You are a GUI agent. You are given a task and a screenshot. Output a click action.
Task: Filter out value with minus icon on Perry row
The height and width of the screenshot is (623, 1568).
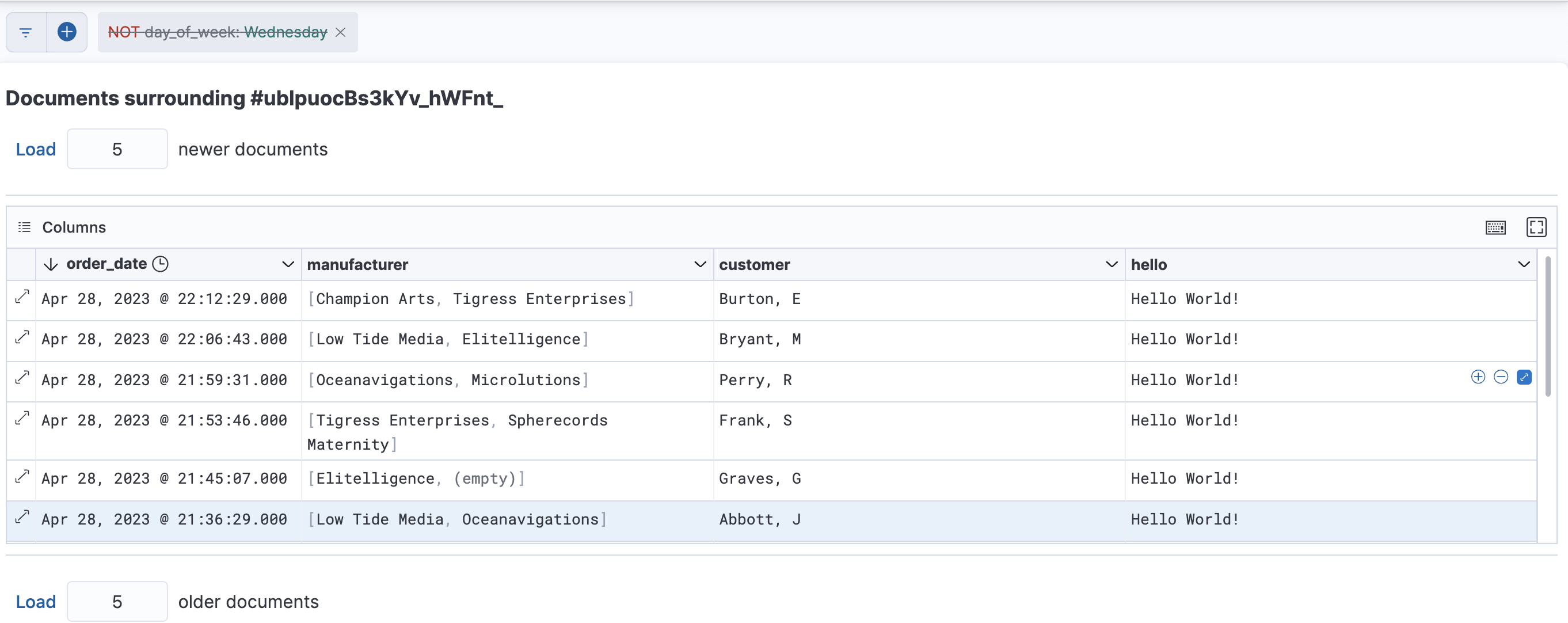(x=1501, y=377)
